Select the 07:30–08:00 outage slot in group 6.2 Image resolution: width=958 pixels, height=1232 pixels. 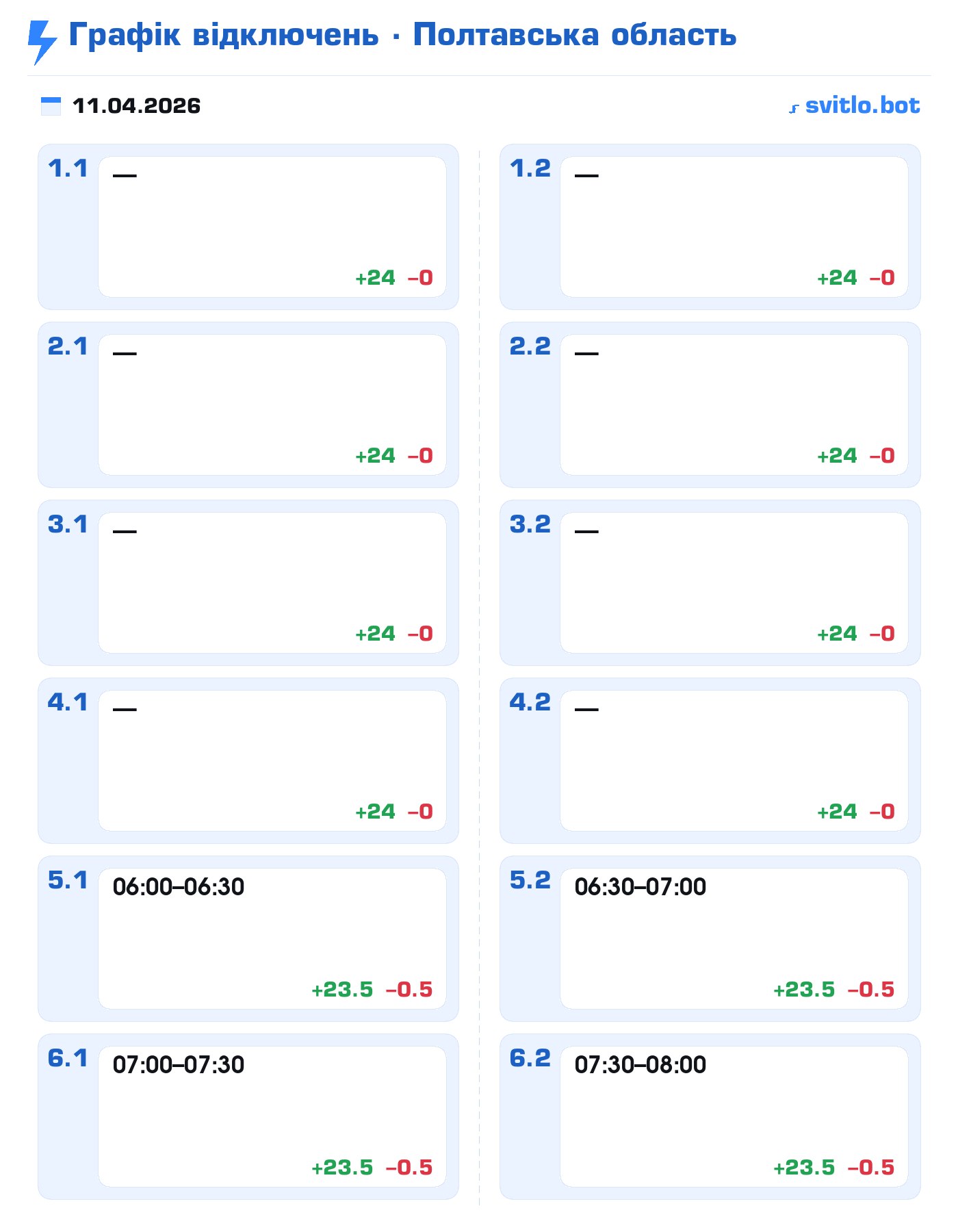pyautogui.click(x=640, y=1065)
